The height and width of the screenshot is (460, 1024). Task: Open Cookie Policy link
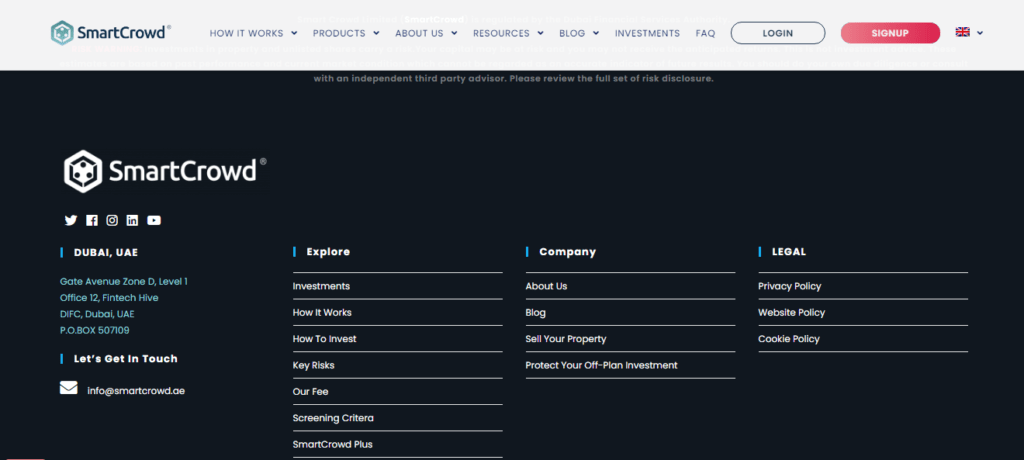[x=789, y=338]
